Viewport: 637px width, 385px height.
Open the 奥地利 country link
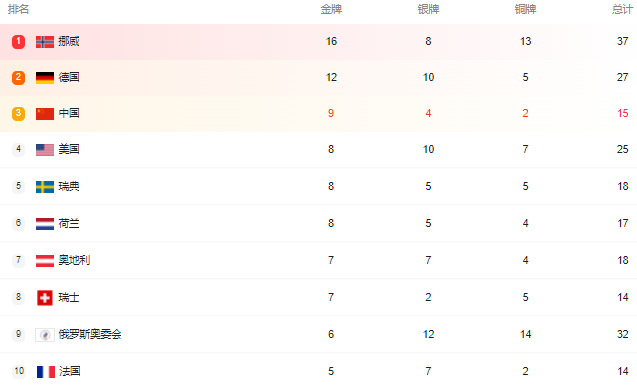point(74,260)
